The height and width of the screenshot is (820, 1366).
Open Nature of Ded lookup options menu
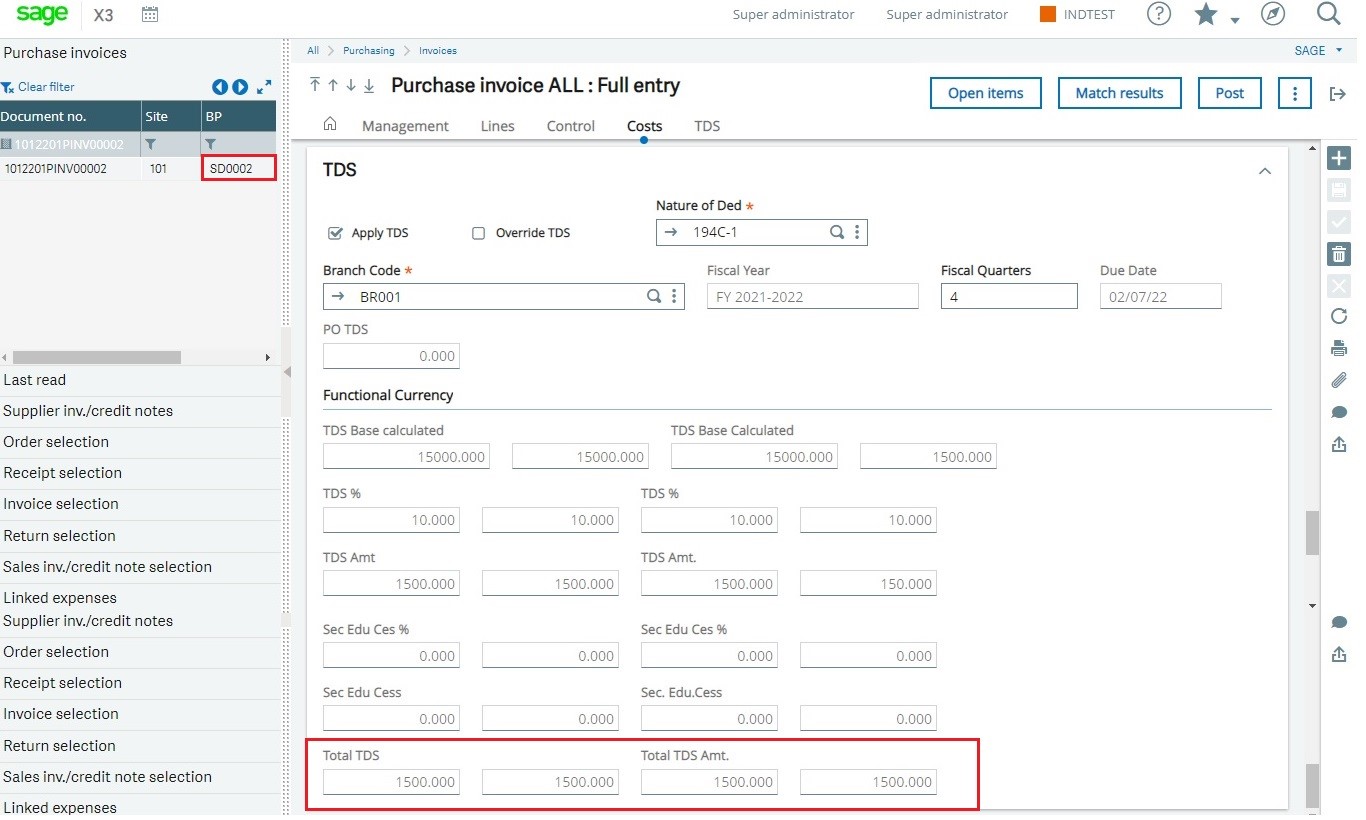coord(856,232)
